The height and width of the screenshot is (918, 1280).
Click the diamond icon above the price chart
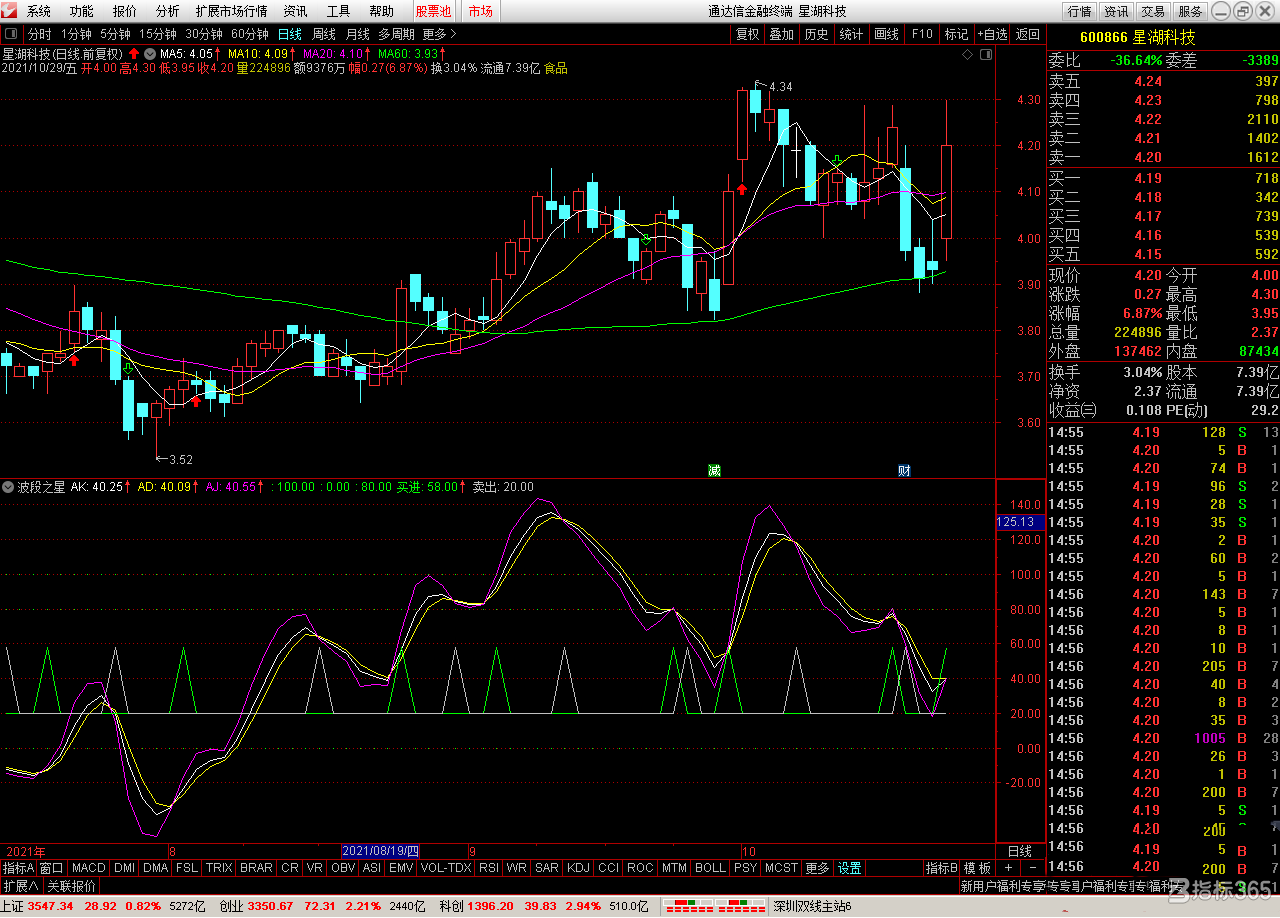point(967,54)
